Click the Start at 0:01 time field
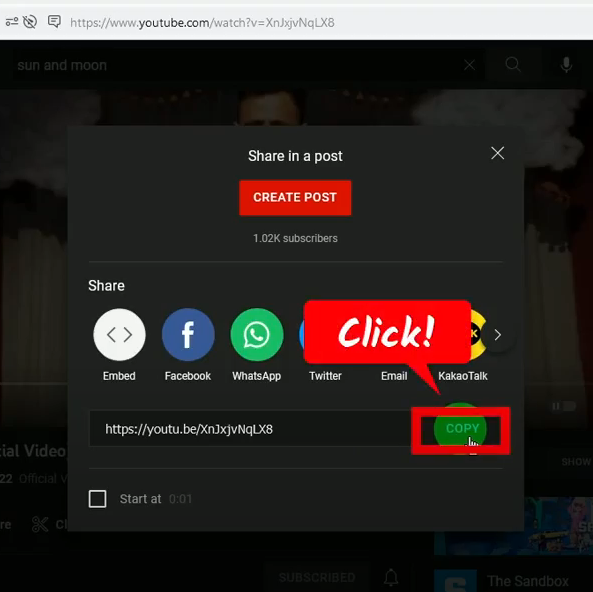This screenshot has height=592, width=593. (x=180, y=499)
